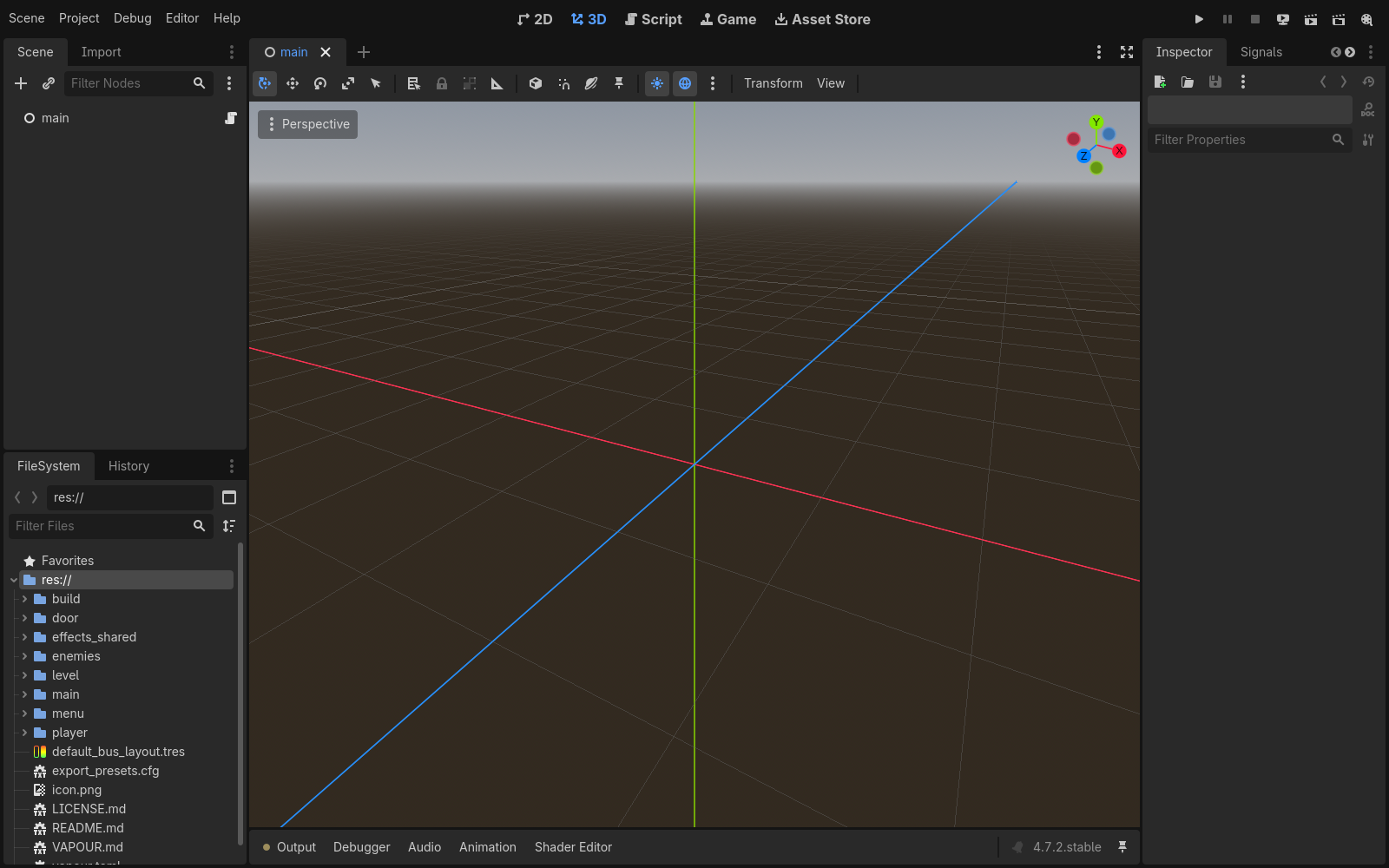Image resolution: width=1389 pixels, height=868 pixels.
Task: Focus the Filter Properties field
Action: tap(1249, 140)
